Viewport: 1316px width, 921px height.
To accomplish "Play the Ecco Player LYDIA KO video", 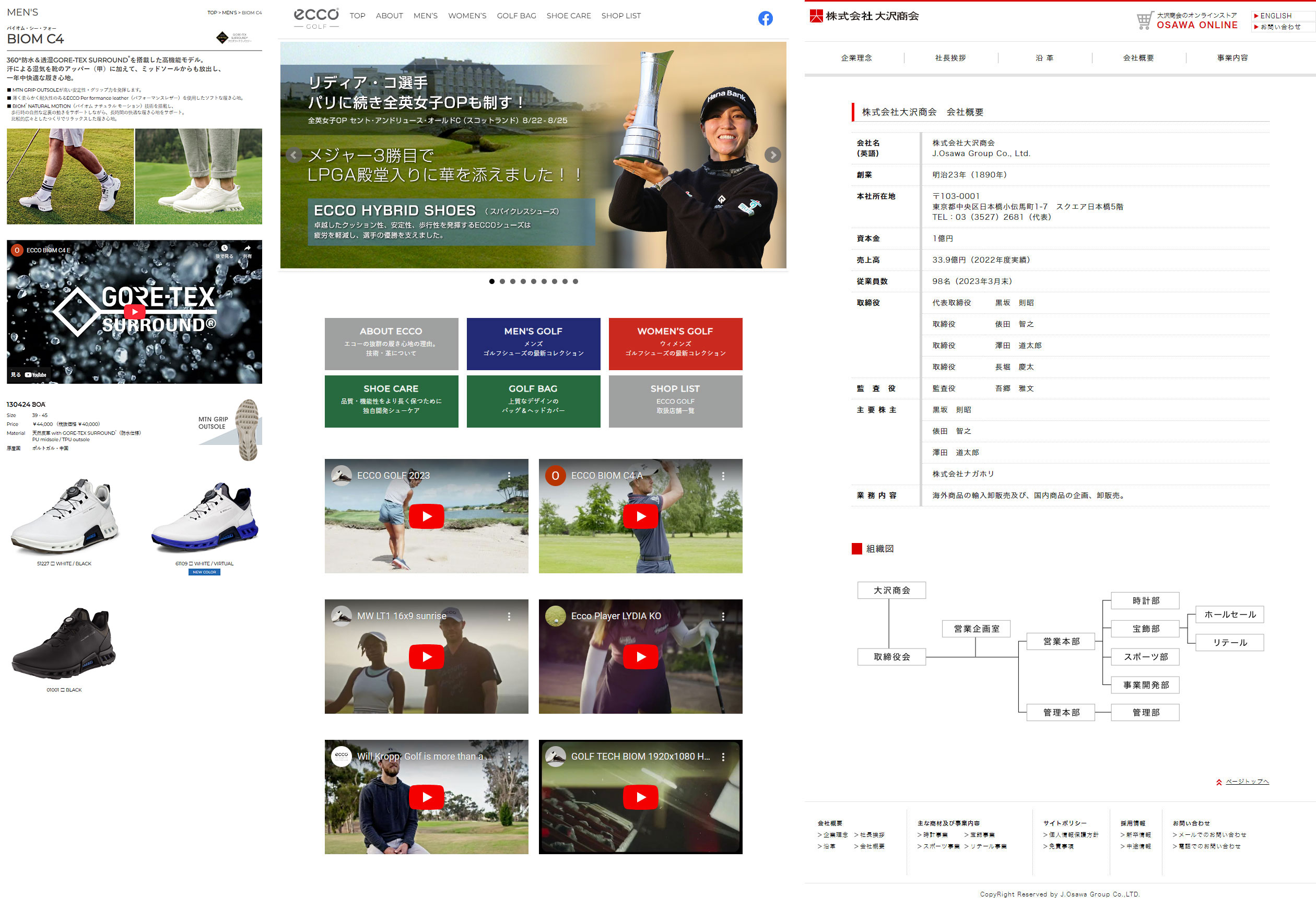I will pos(640,656).
